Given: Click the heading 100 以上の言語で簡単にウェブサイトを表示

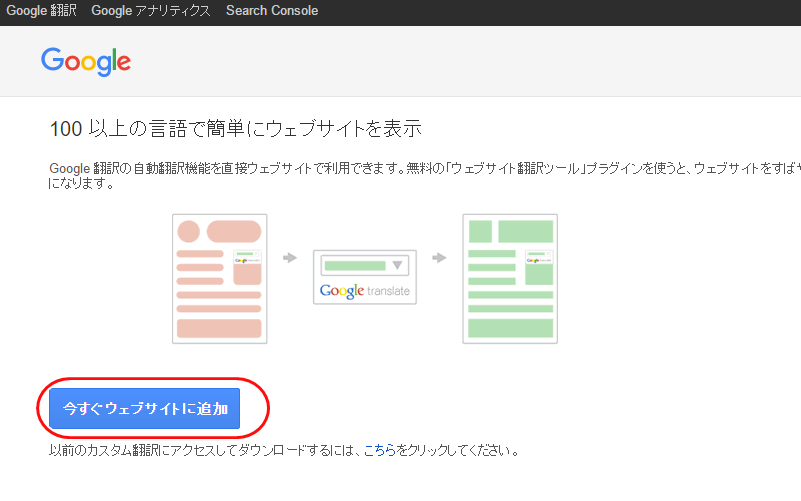Looking at the screenshot, I should [235, 129].
